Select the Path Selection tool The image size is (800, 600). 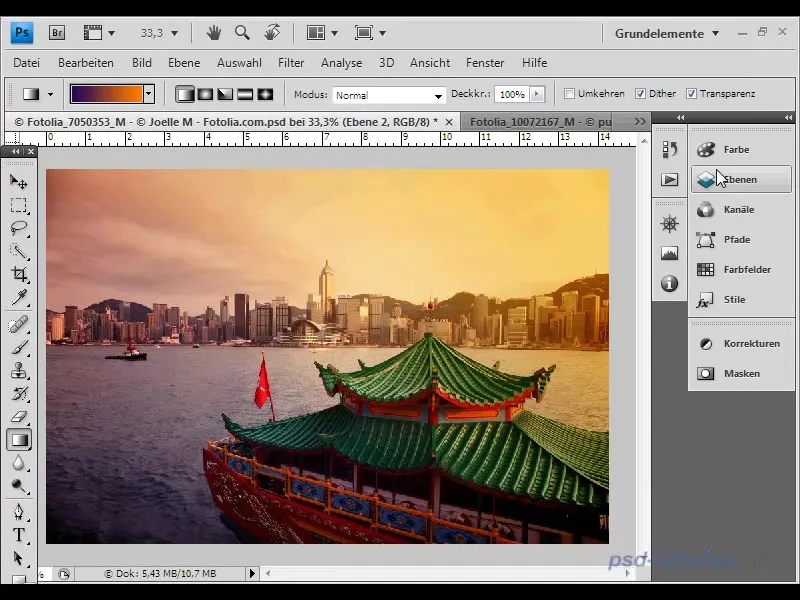coord(19,558)
